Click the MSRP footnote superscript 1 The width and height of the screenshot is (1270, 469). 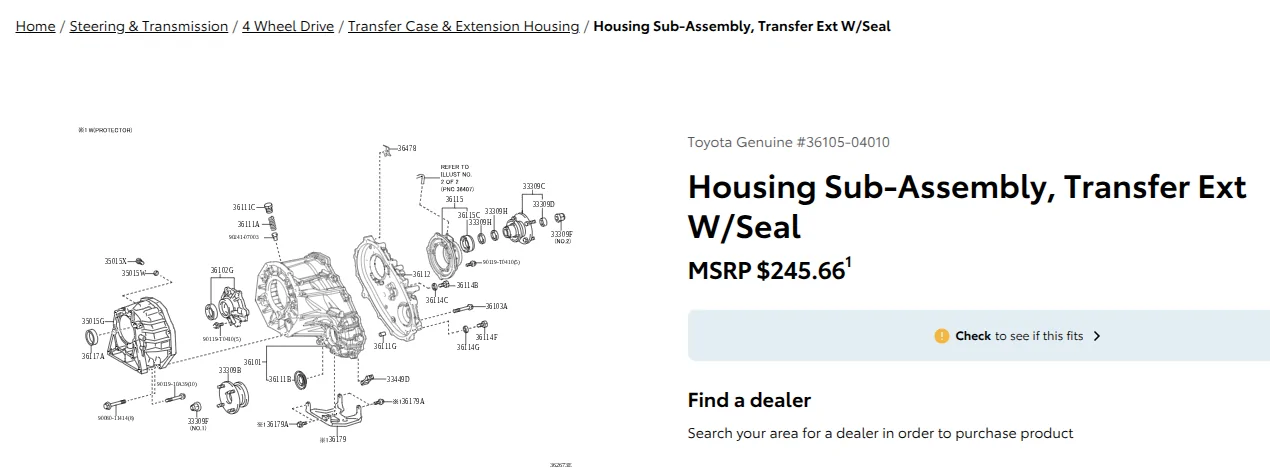[848, 262]
